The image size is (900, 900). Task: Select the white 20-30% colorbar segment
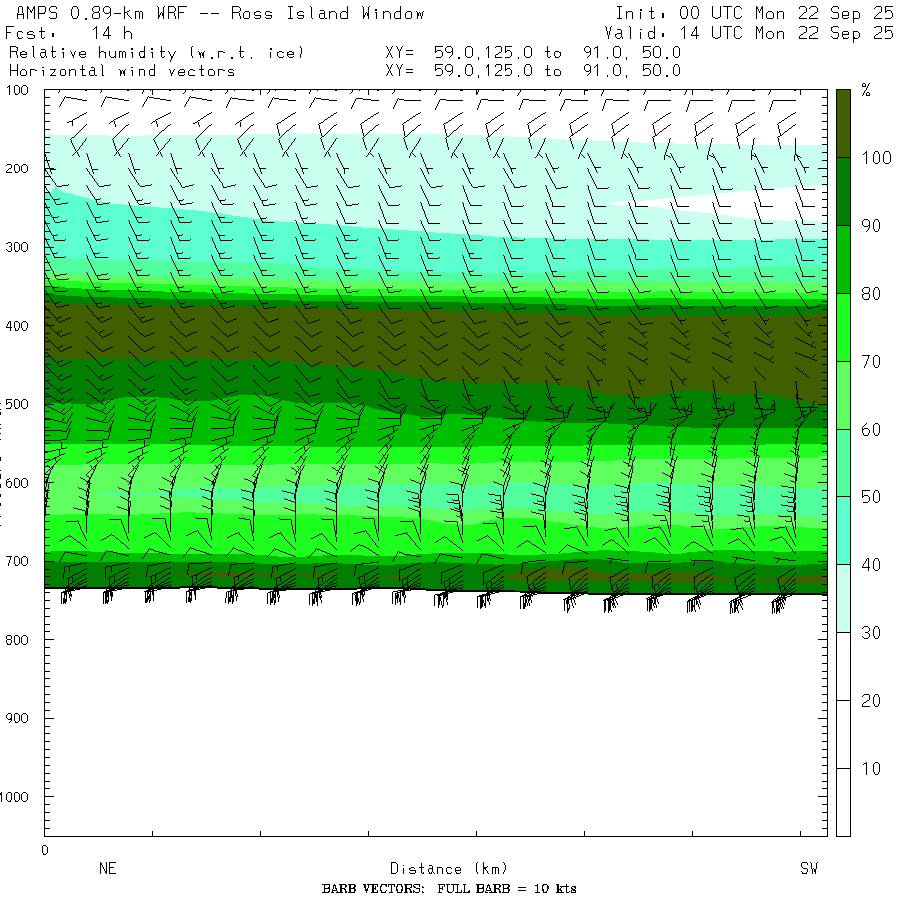(843, 666)
